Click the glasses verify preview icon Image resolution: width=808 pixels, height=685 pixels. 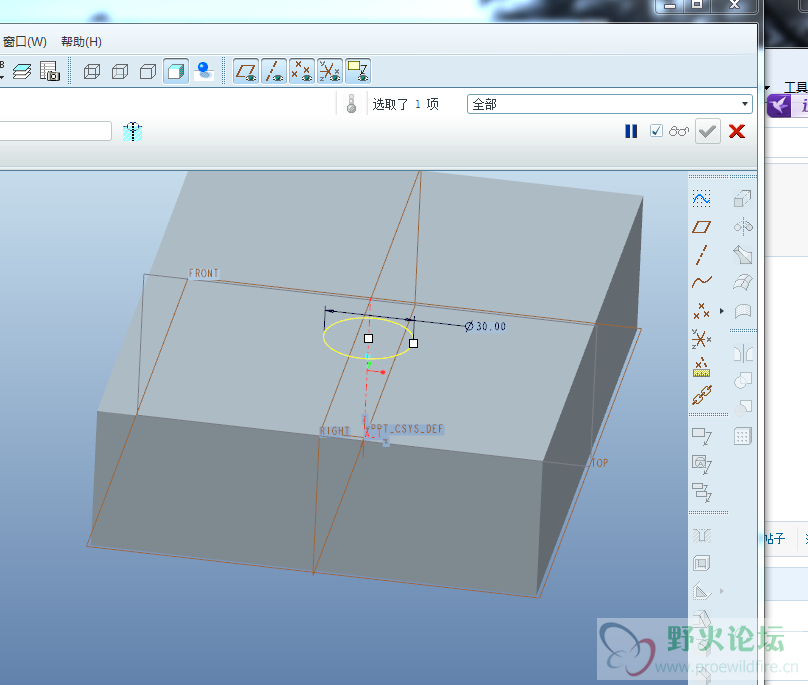(x=679, y=131)
